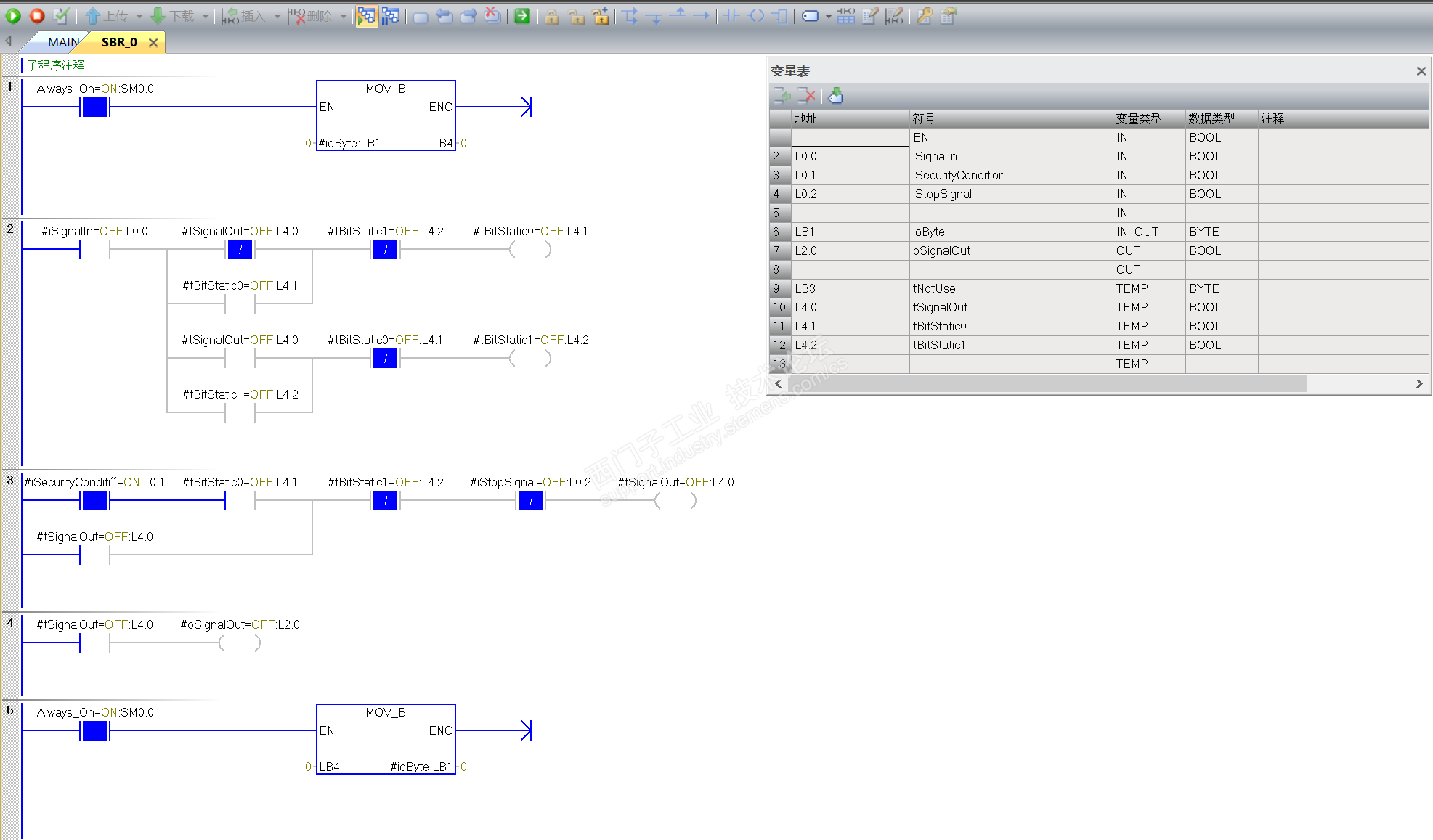Viewport: 1433px width, 840px height.
Task: Click the gold key password icon
Action: pos(924,15)
